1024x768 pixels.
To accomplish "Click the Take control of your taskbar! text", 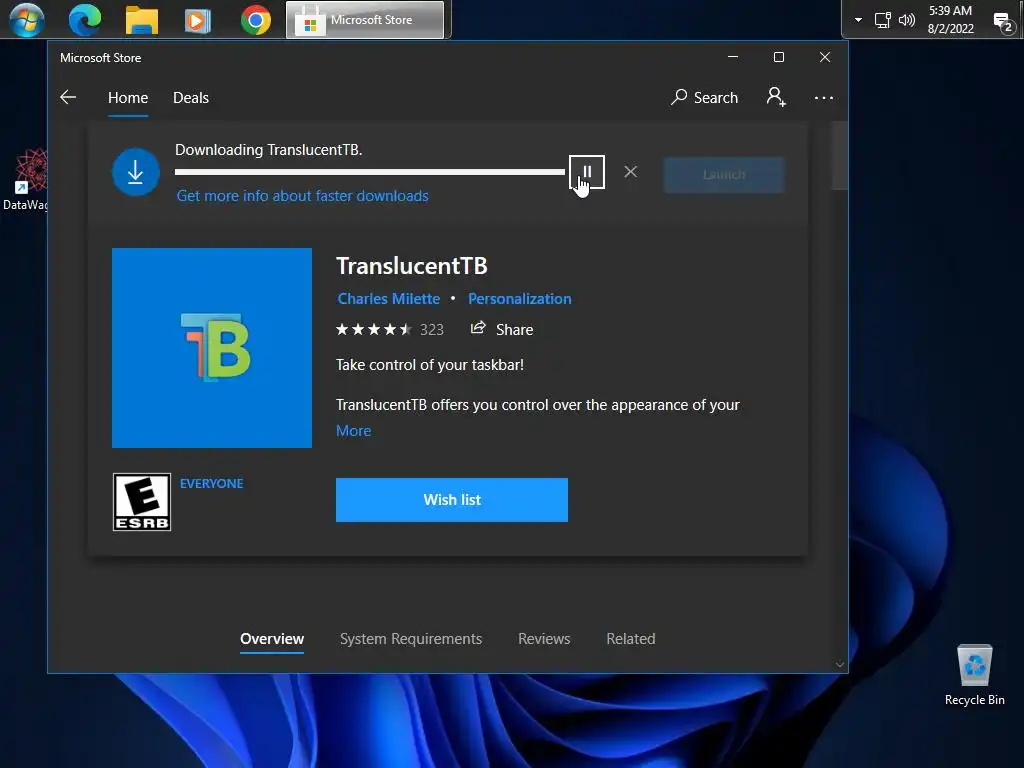I will tap(430, 365).
